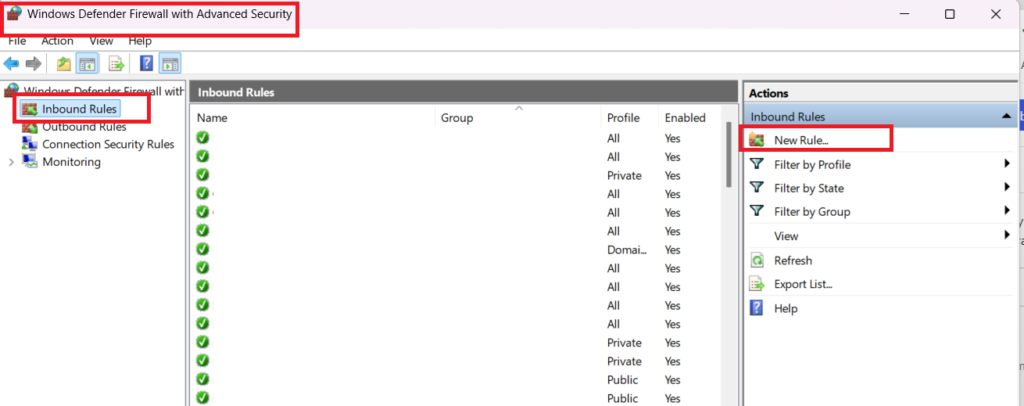
Task: Select Outbound Rules in the tree
Action: pyautogui.click(x=84, y=127)
